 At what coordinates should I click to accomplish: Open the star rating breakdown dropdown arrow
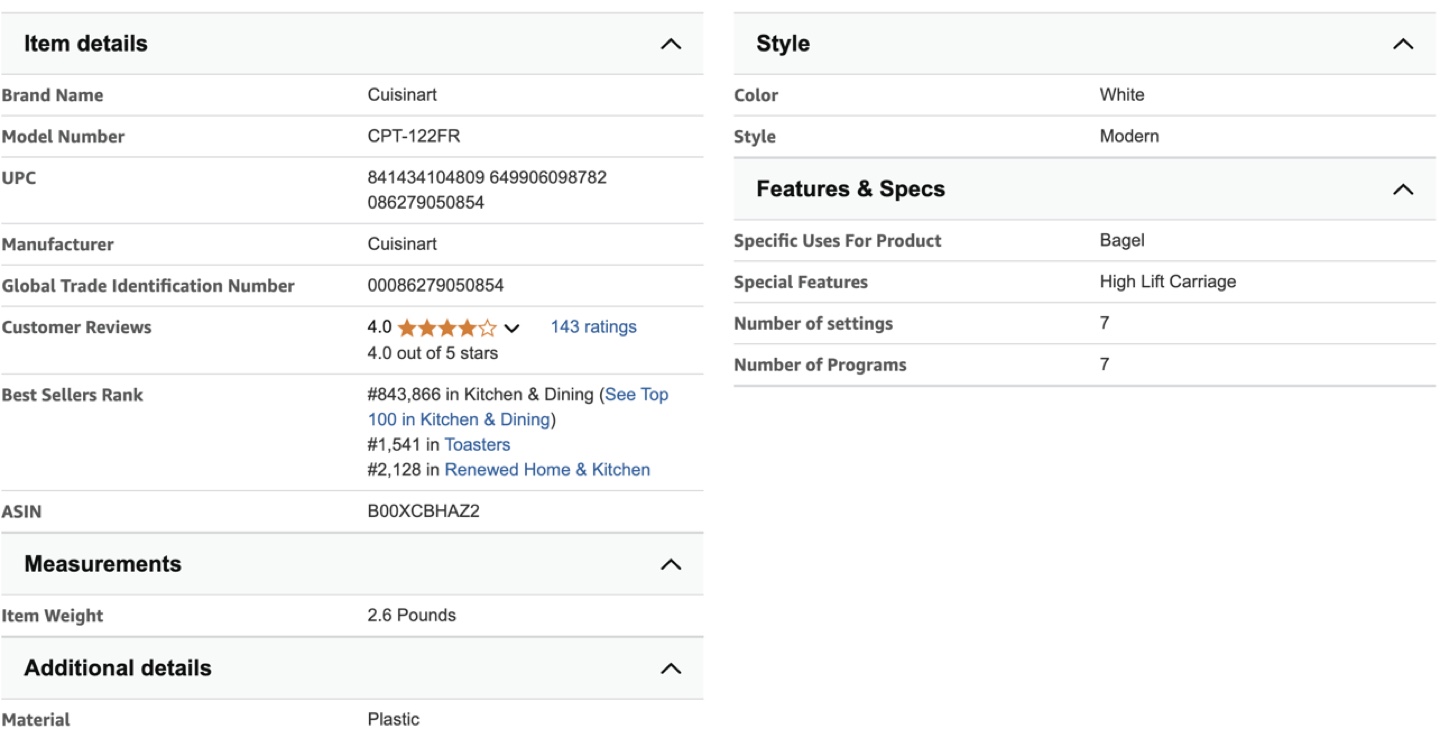pyautogui.click(x=512, y=328)
